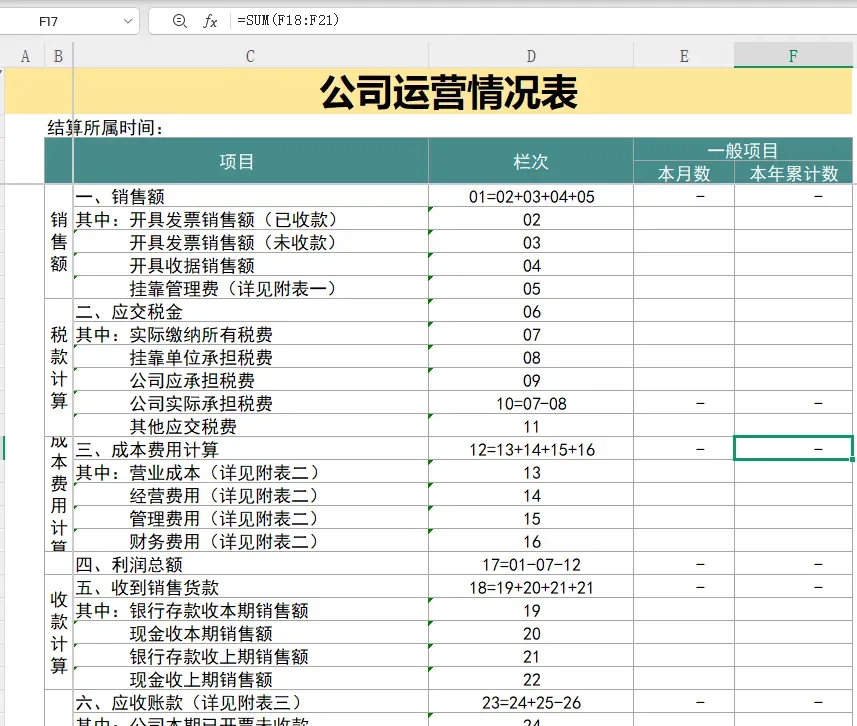Select the cell 公司应承担税费
Viewport: 857px width, 726px height.
point(251,379)
